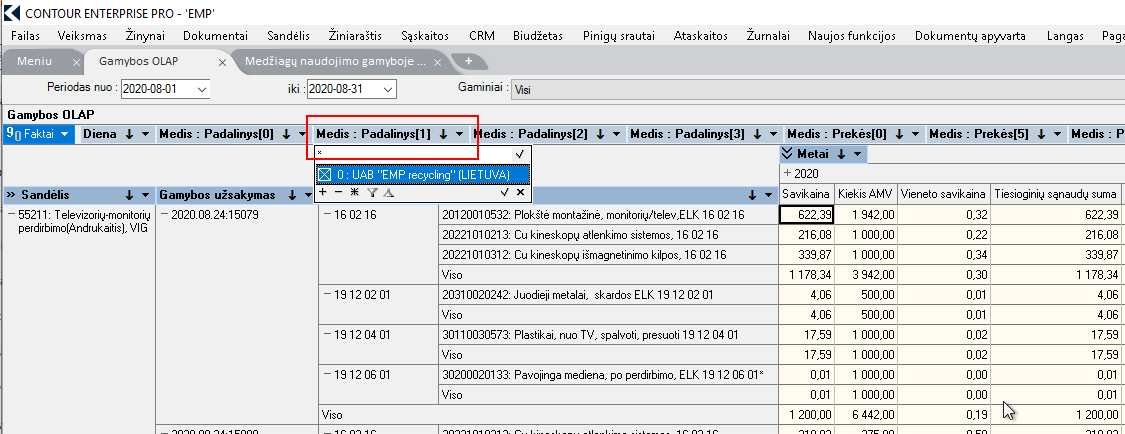Collapse the 19 12 06 01 group
Viewport: 1125px width, 434px height.
pos(326,374)
